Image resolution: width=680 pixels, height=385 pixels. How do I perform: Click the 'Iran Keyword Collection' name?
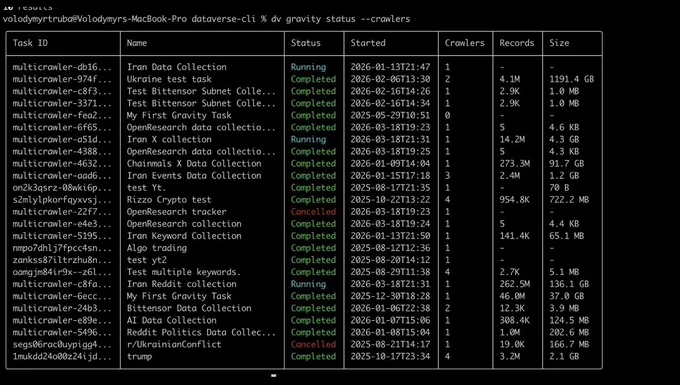coord(184,236)
